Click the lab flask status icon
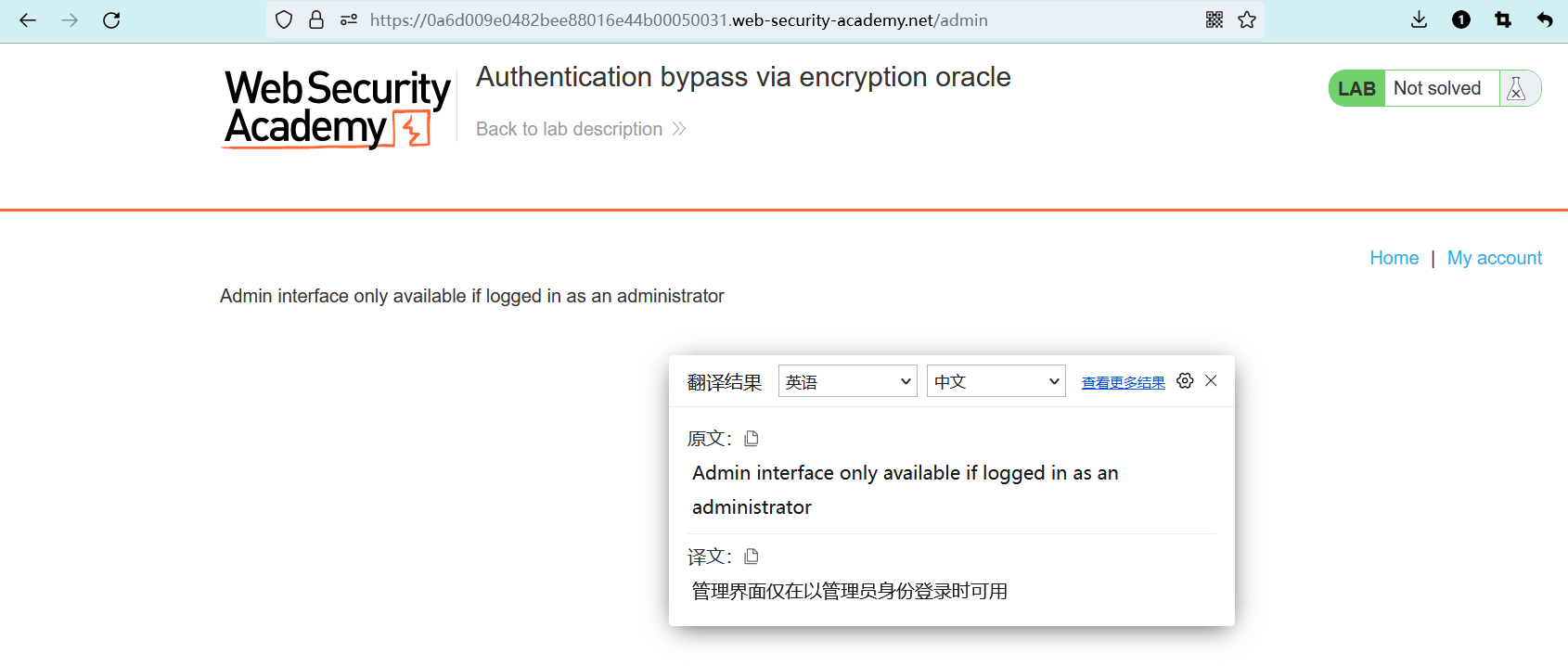 [x=1517, y=88]
